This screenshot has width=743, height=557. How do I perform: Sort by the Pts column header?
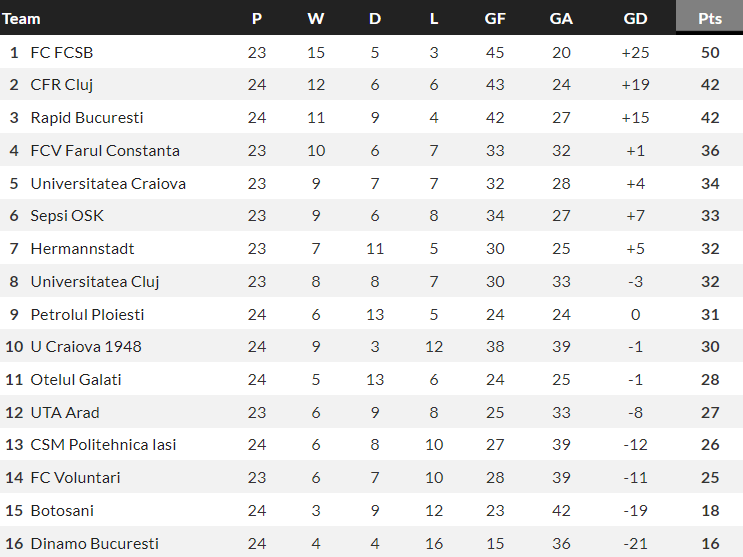click(710, 18)
